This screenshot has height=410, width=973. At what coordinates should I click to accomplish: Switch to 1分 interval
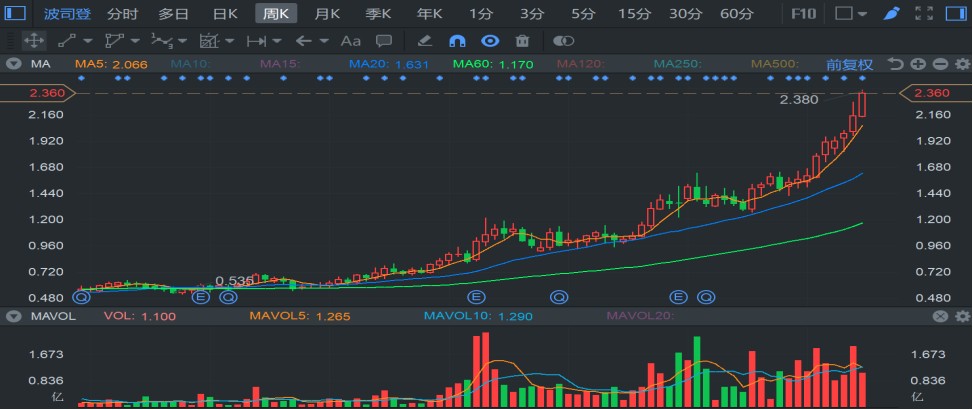tap(480, 14)
